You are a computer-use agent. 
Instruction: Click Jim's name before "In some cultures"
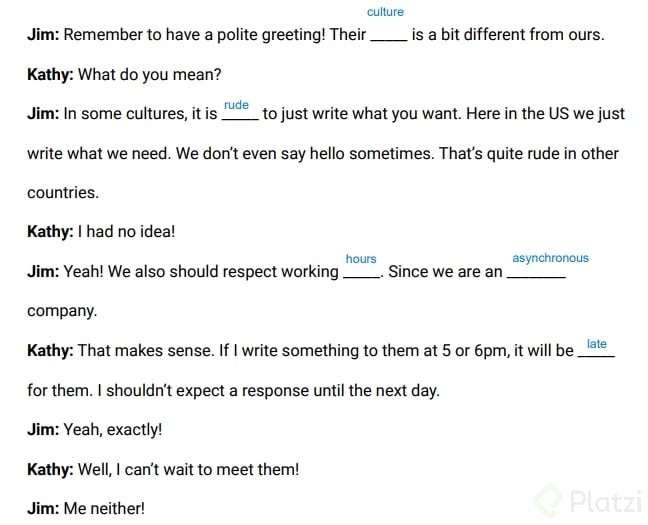tap(43, 114)
